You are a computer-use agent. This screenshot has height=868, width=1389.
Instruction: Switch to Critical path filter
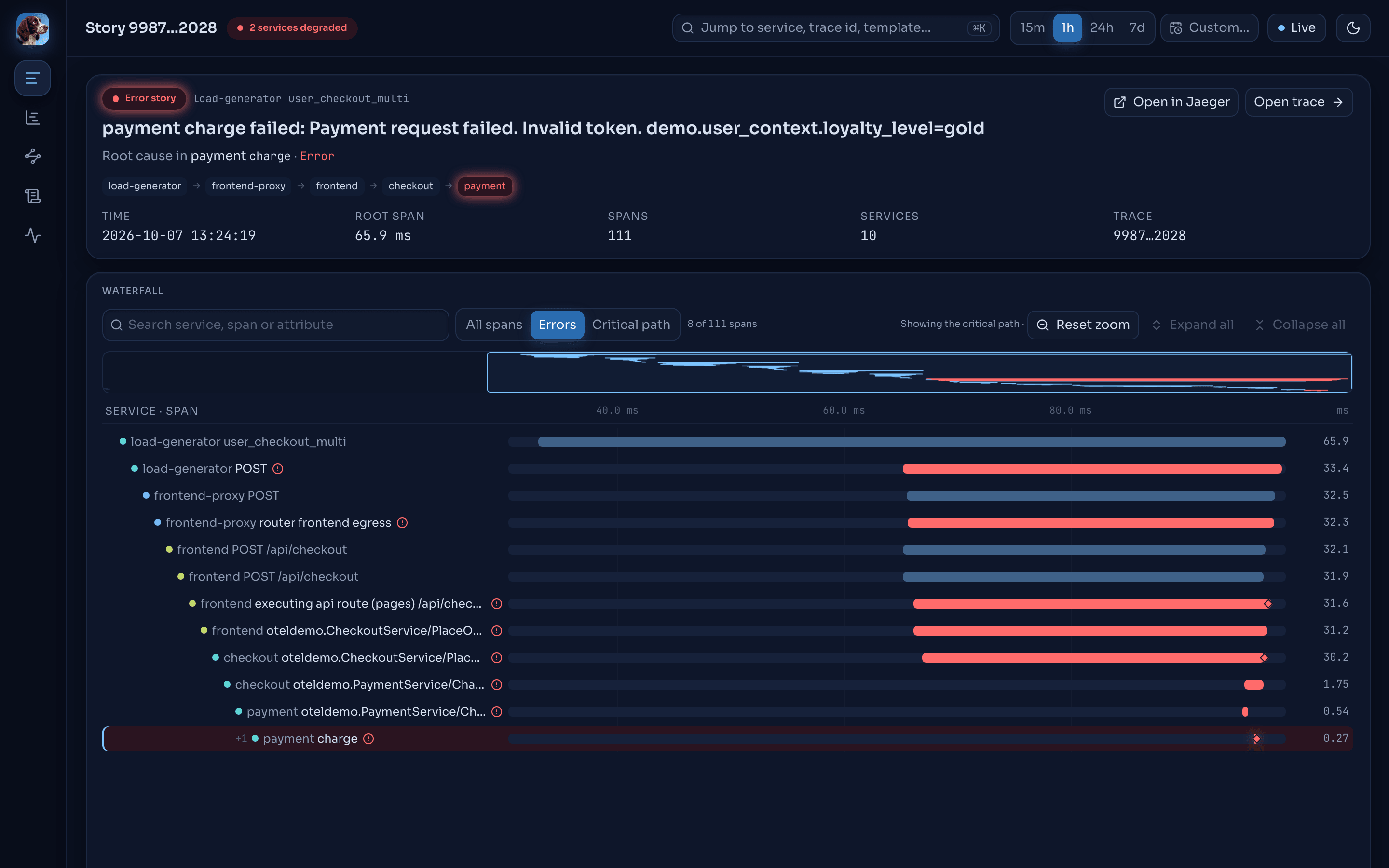(x=631, y=325)
